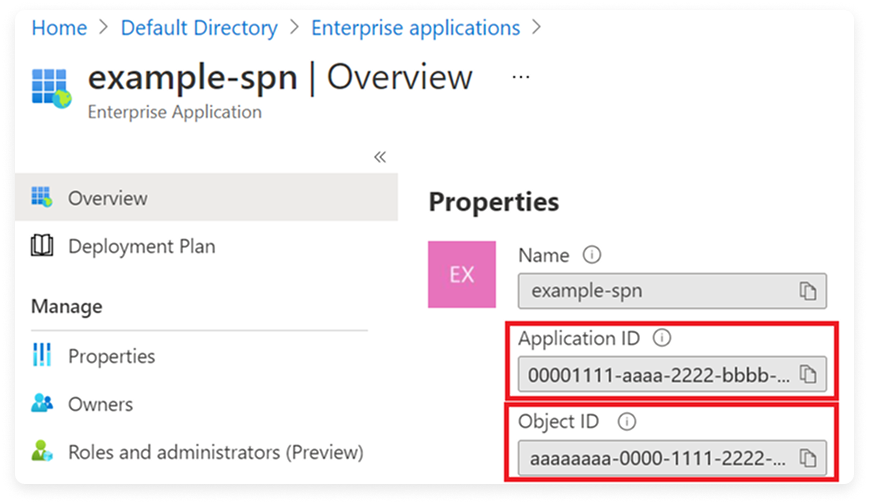
Task: Click the Enterprise Application subtitle text
Action: click(x=175, y=112)
